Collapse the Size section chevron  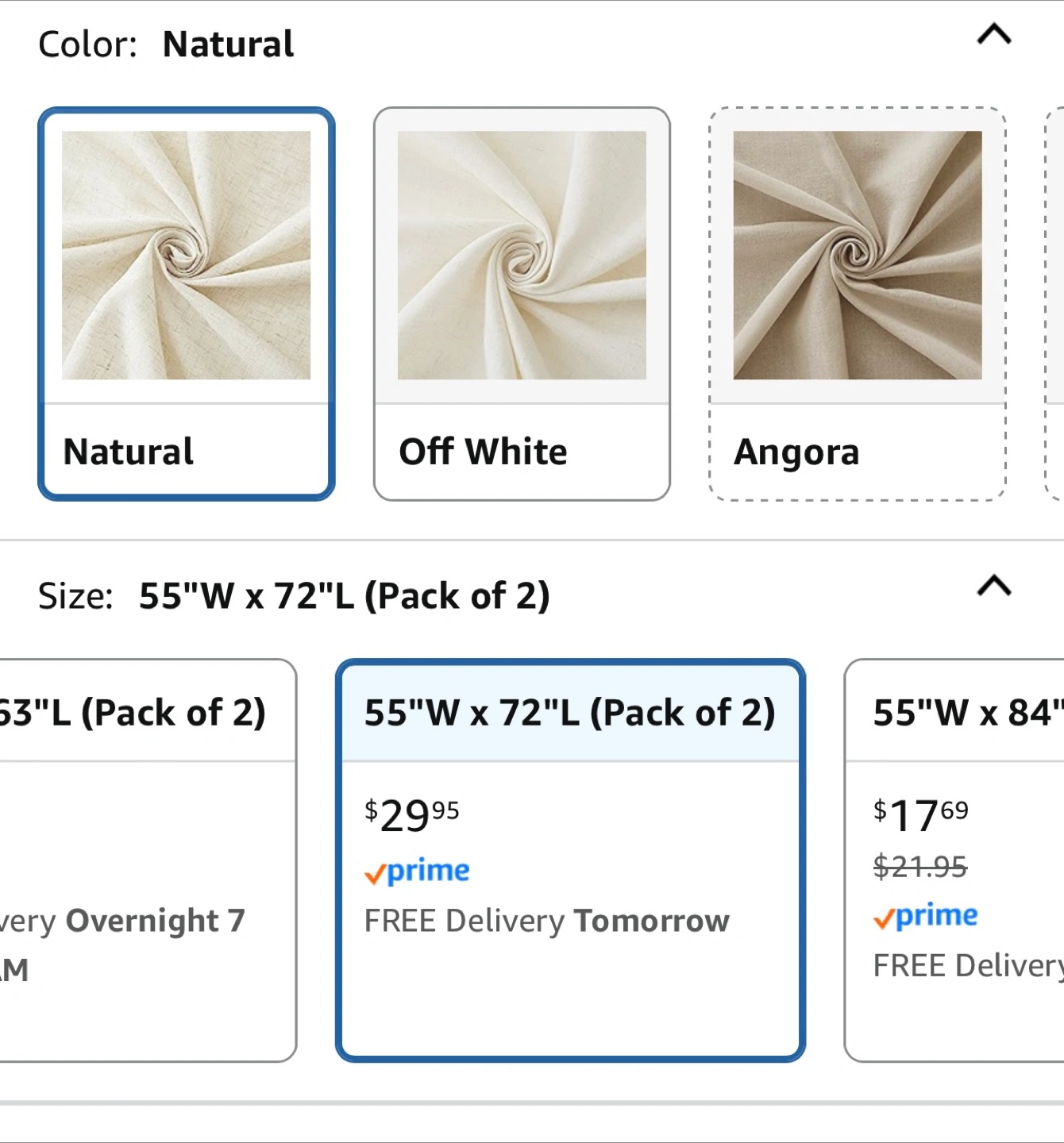coord(993,587)
